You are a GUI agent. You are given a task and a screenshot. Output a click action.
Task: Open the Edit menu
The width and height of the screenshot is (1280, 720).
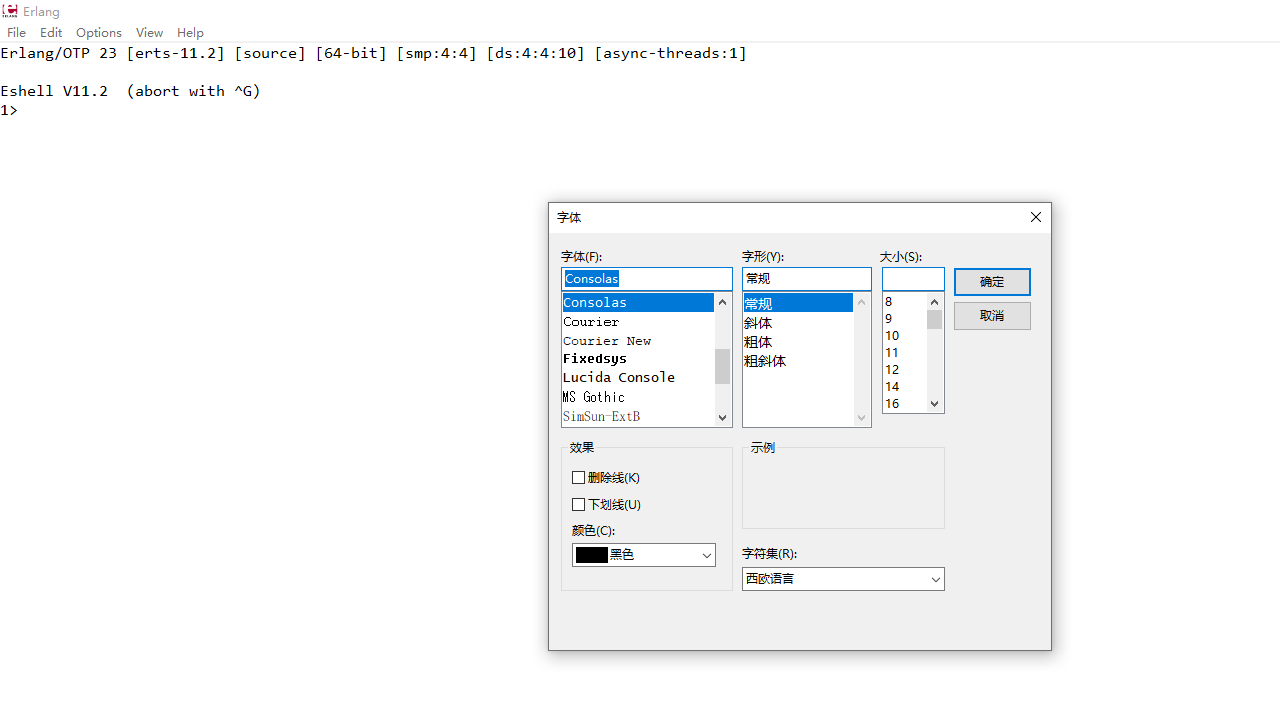pos(51,33)
